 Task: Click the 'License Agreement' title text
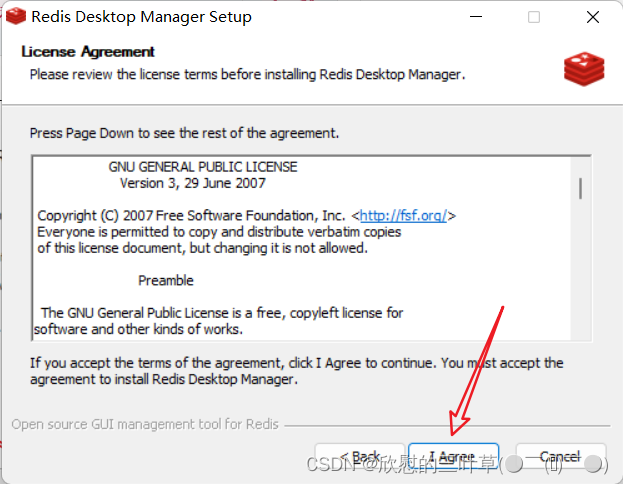(88, 52)
